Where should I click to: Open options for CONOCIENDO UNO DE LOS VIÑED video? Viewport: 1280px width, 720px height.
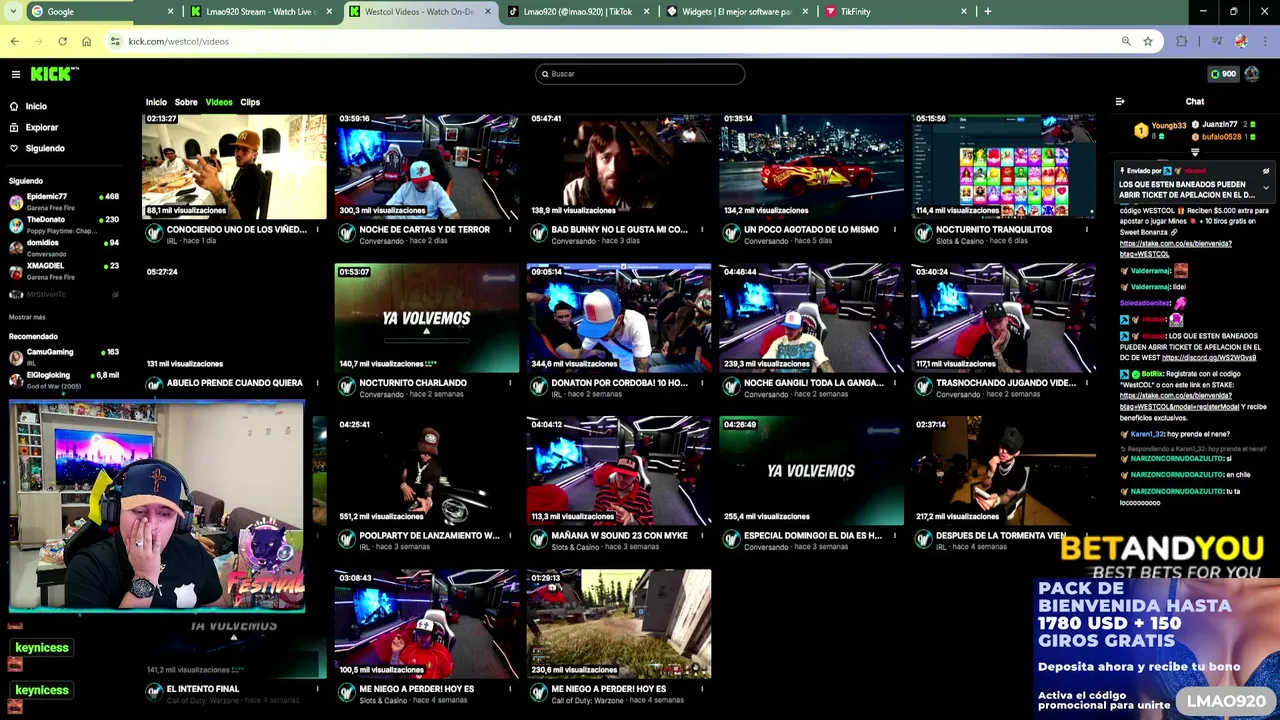[318, 230]
